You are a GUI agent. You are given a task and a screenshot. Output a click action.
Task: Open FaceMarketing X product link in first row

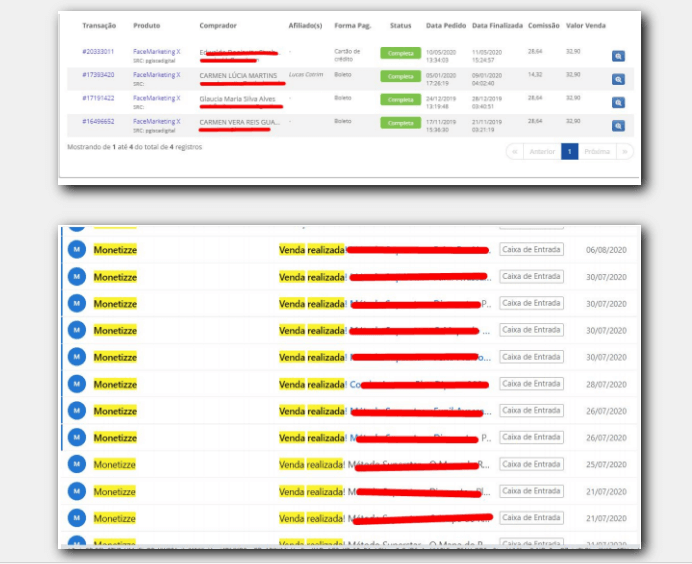click(156, 51)
